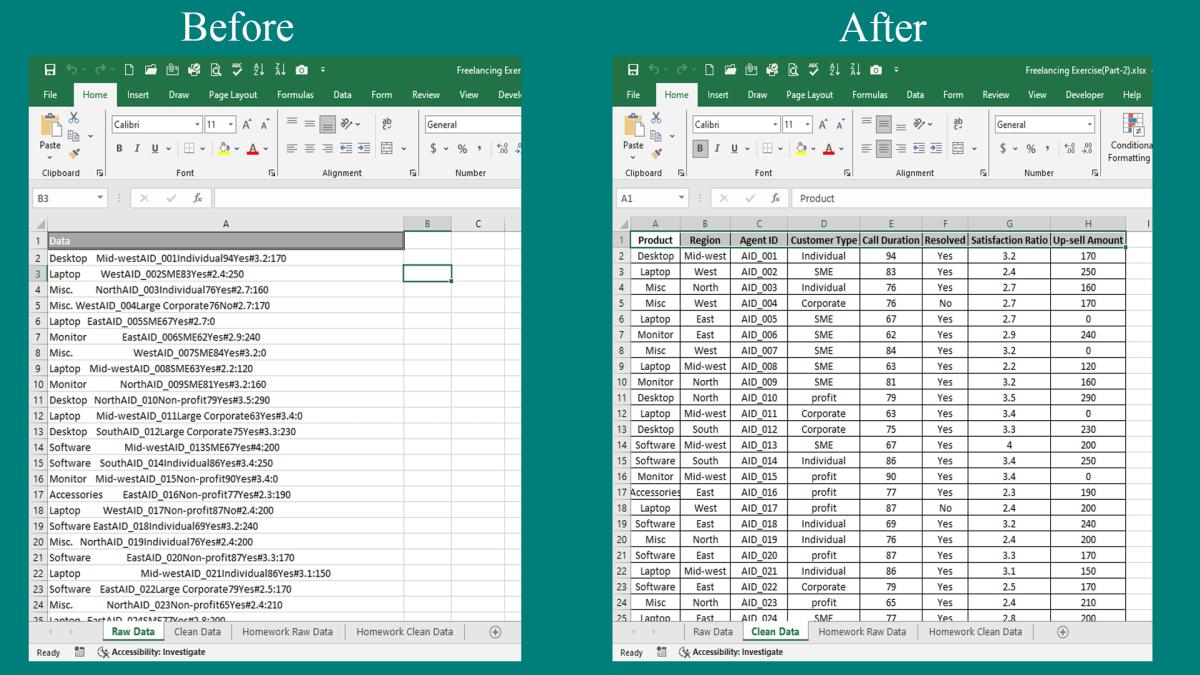The height and width of the screenshot is (675, 1200).
Task: Click the Cut scissors icon in After window
Action: (x=657, y=118)
